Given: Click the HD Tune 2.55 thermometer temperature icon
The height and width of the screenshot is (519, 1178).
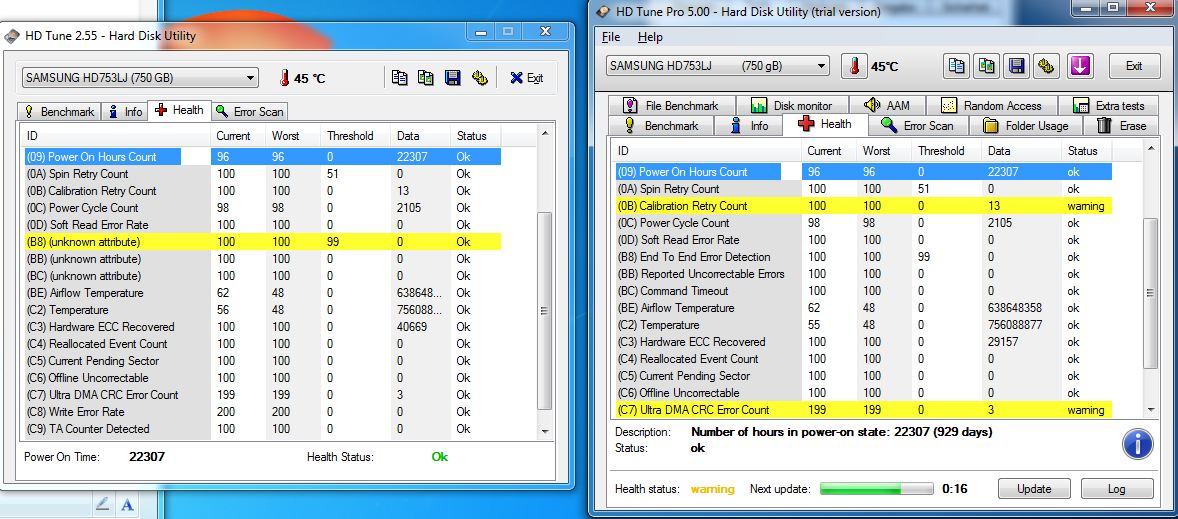Looking at the screenshot, I should (285, 77).
